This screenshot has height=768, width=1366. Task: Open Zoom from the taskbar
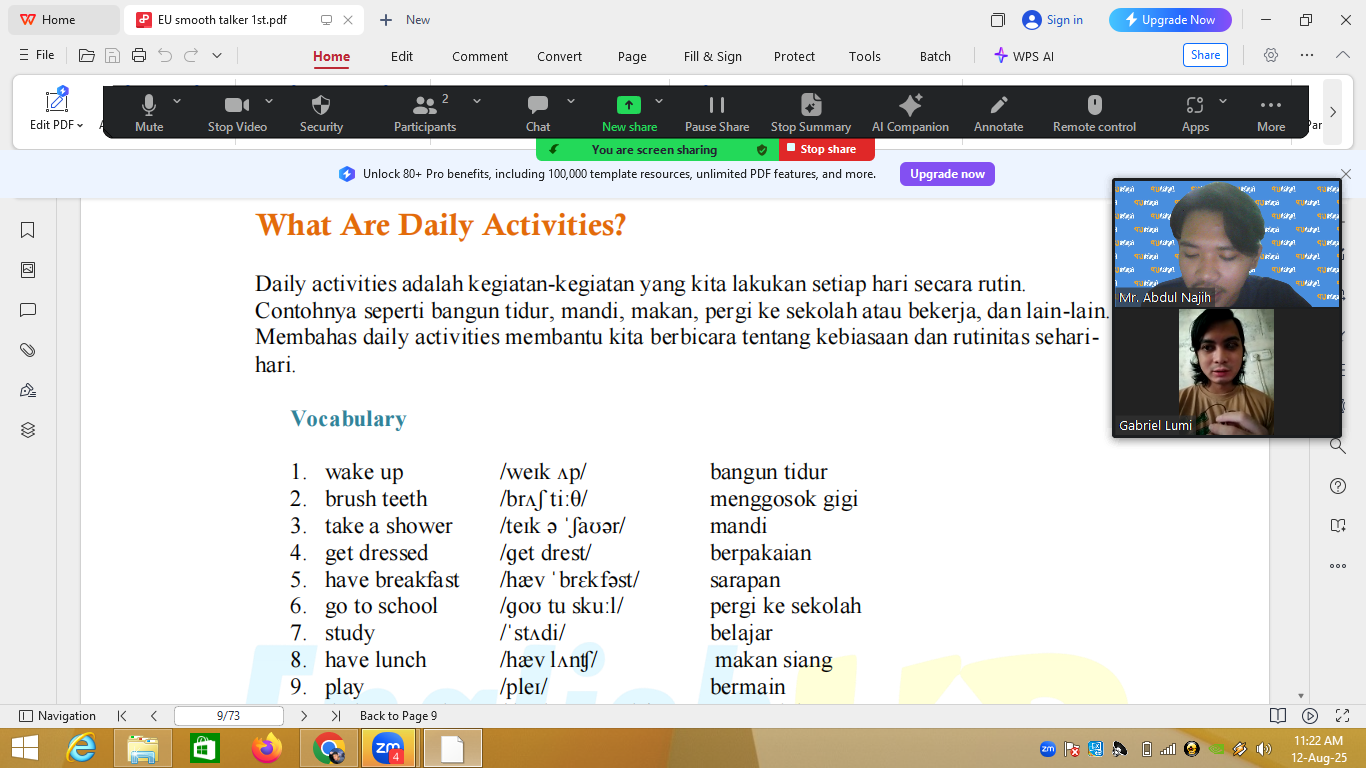[x=388, y=748]
